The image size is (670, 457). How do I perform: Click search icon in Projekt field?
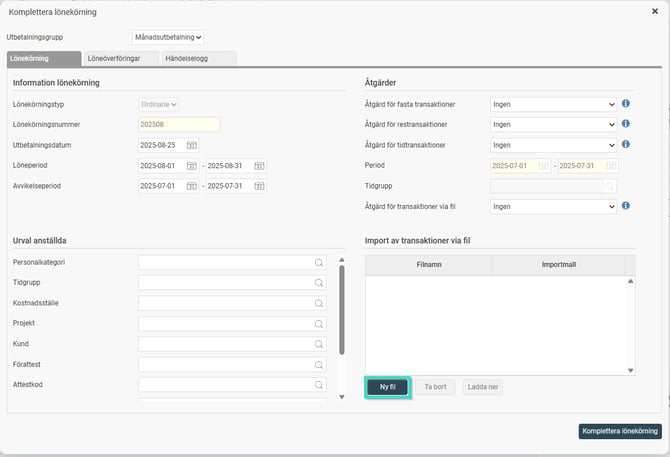(x=319, y=324)
